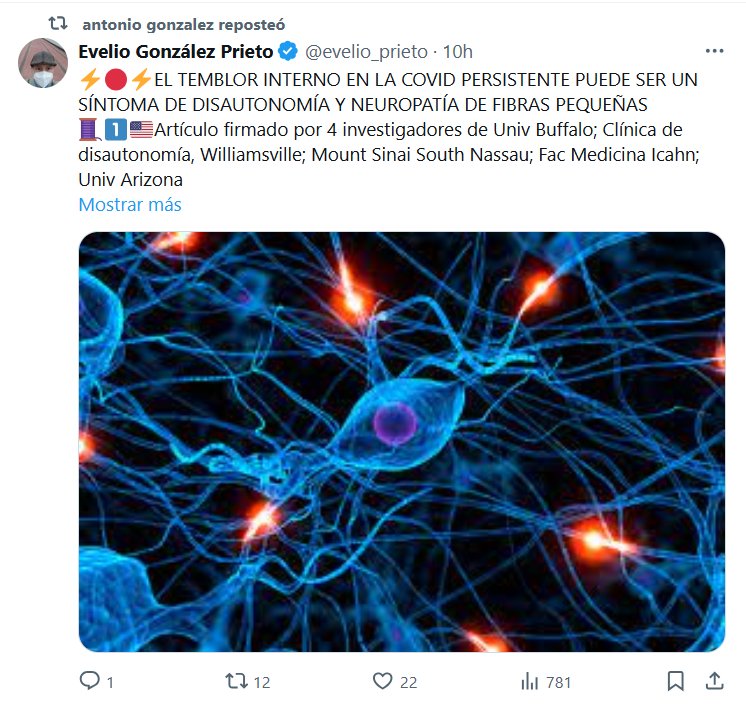Click the Evelio González Prieto display name
The width and height of the screenshot is (746, 704).
[x=176, y=51]
